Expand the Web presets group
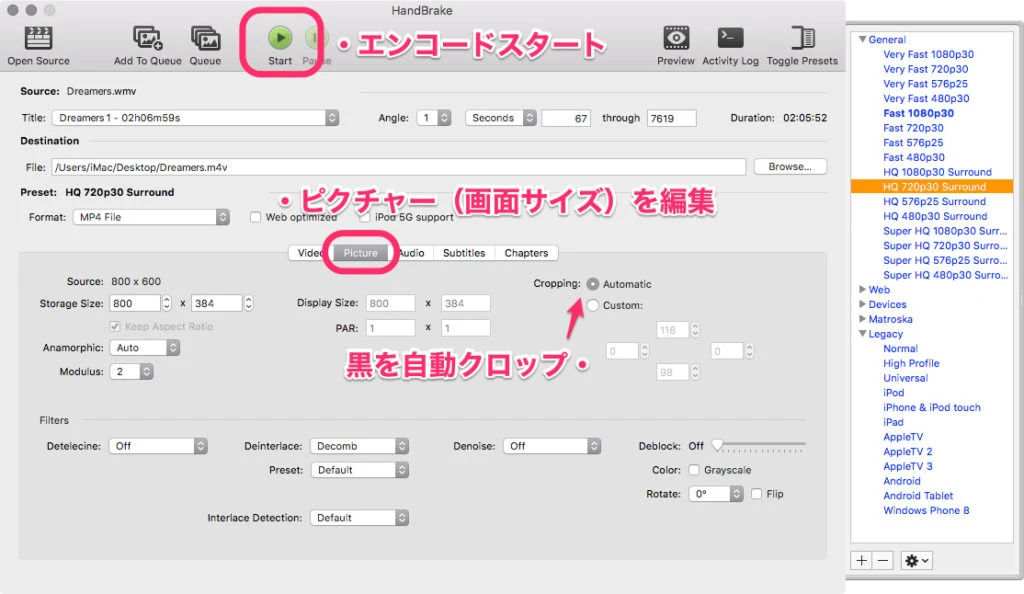The width and height of the screenshot is (1024, 594). coord(863,289)
